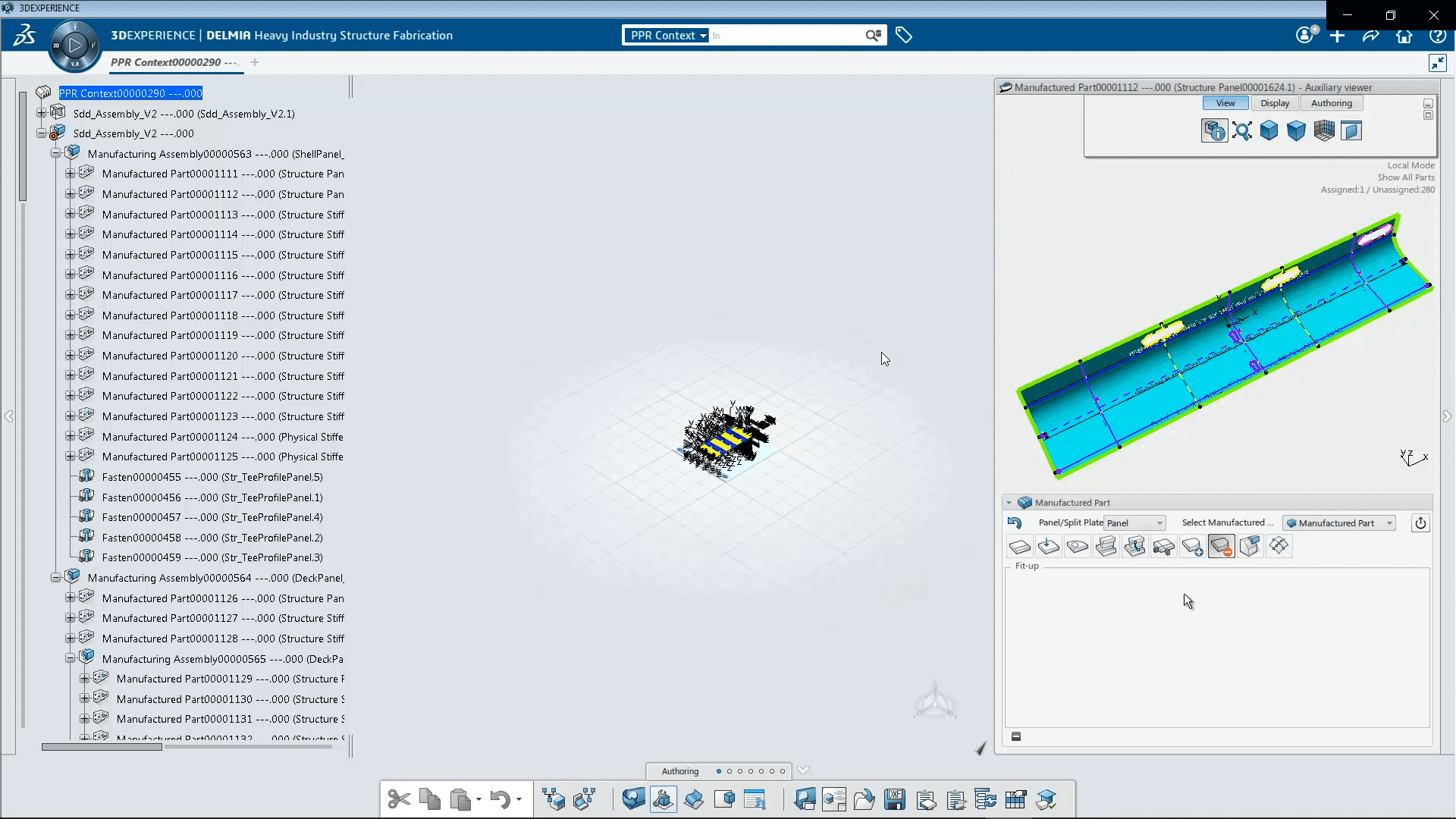Click the tree horizontal scrollbar
The height and width of the screenshot is (819, 1456).
[x=102, y=747]
